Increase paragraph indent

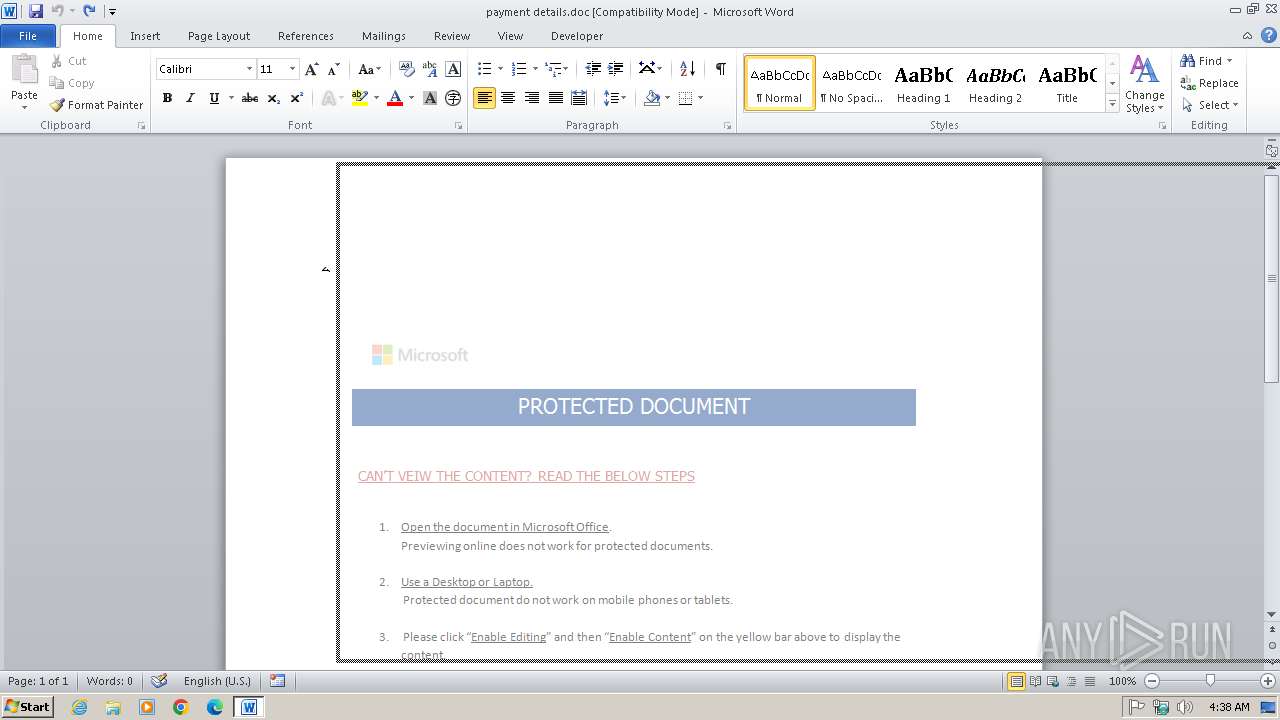[x=616, y=69]
